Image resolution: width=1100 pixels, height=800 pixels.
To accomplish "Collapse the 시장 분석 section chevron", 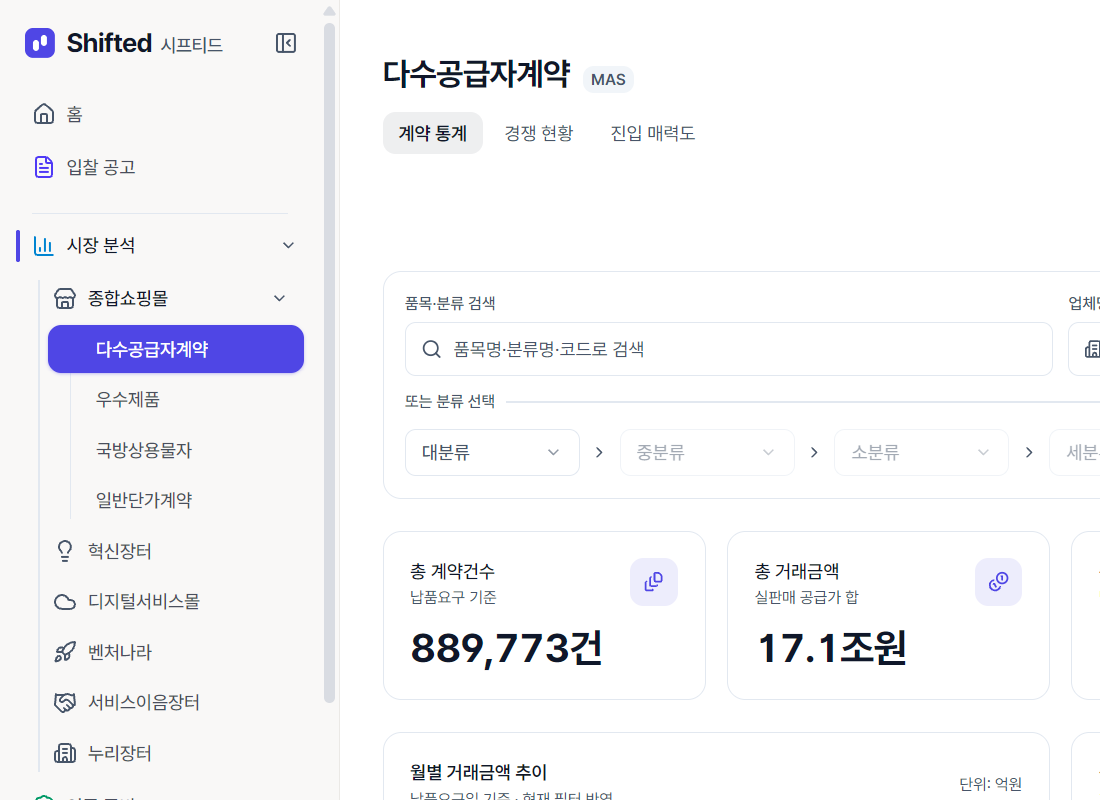I will (x=288, y=245).
